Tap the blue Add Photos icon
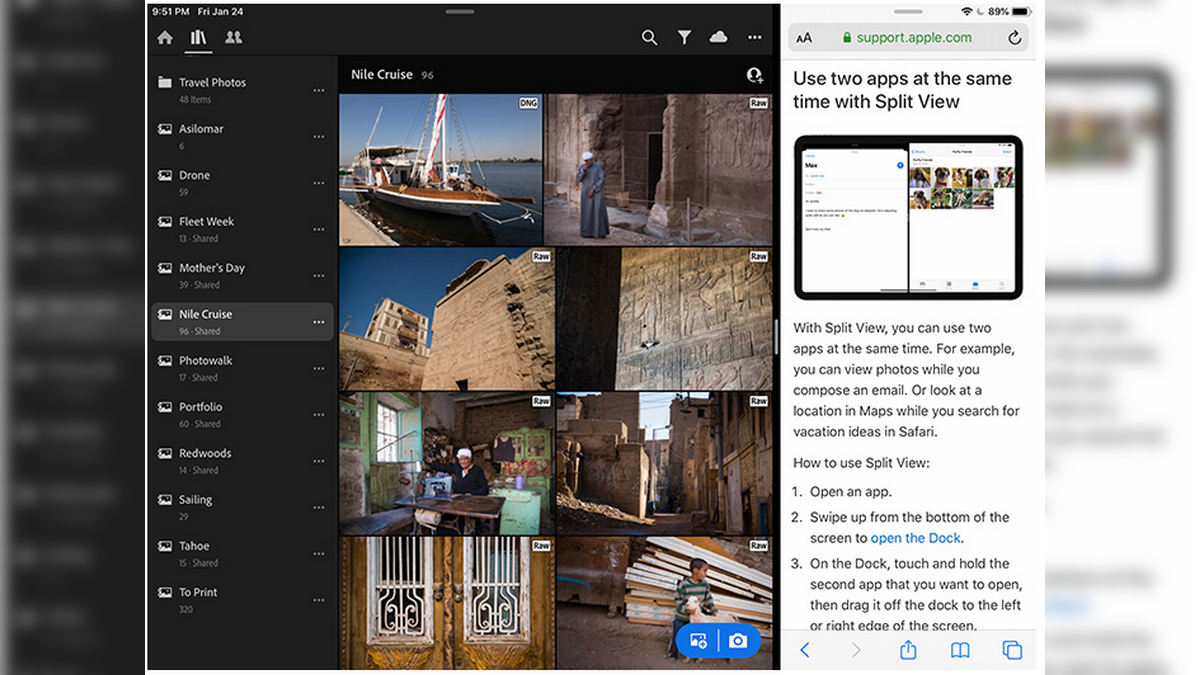 tap(698, 641)
